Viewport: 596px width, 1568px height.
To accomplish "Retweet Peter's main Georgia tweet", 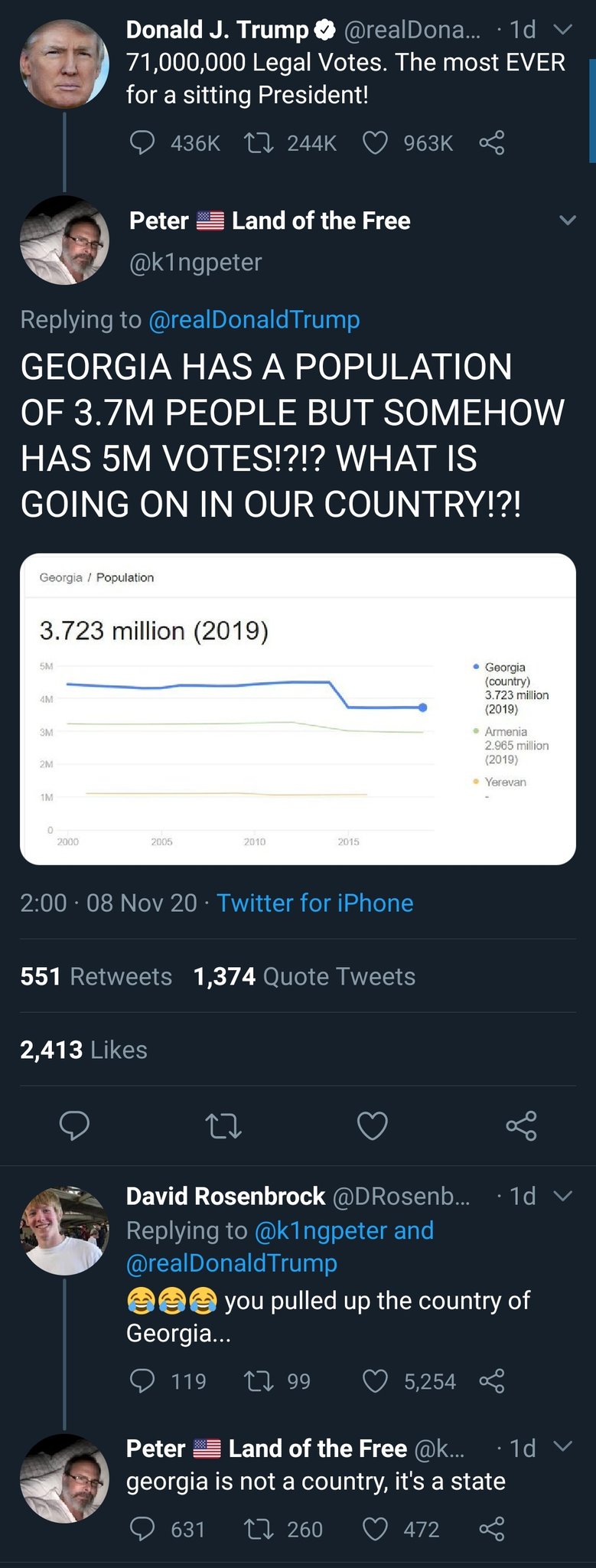I will pyautogui.click(x=223, y=1125).
